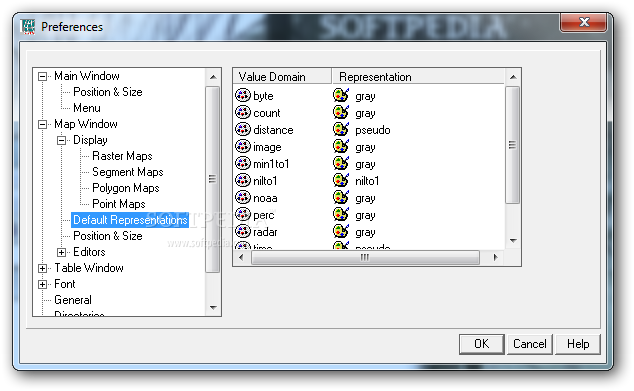Click the representation palette icon in radar row
Image resolution: width=634 pixels, height=391 pixels.
coord(341,231)
